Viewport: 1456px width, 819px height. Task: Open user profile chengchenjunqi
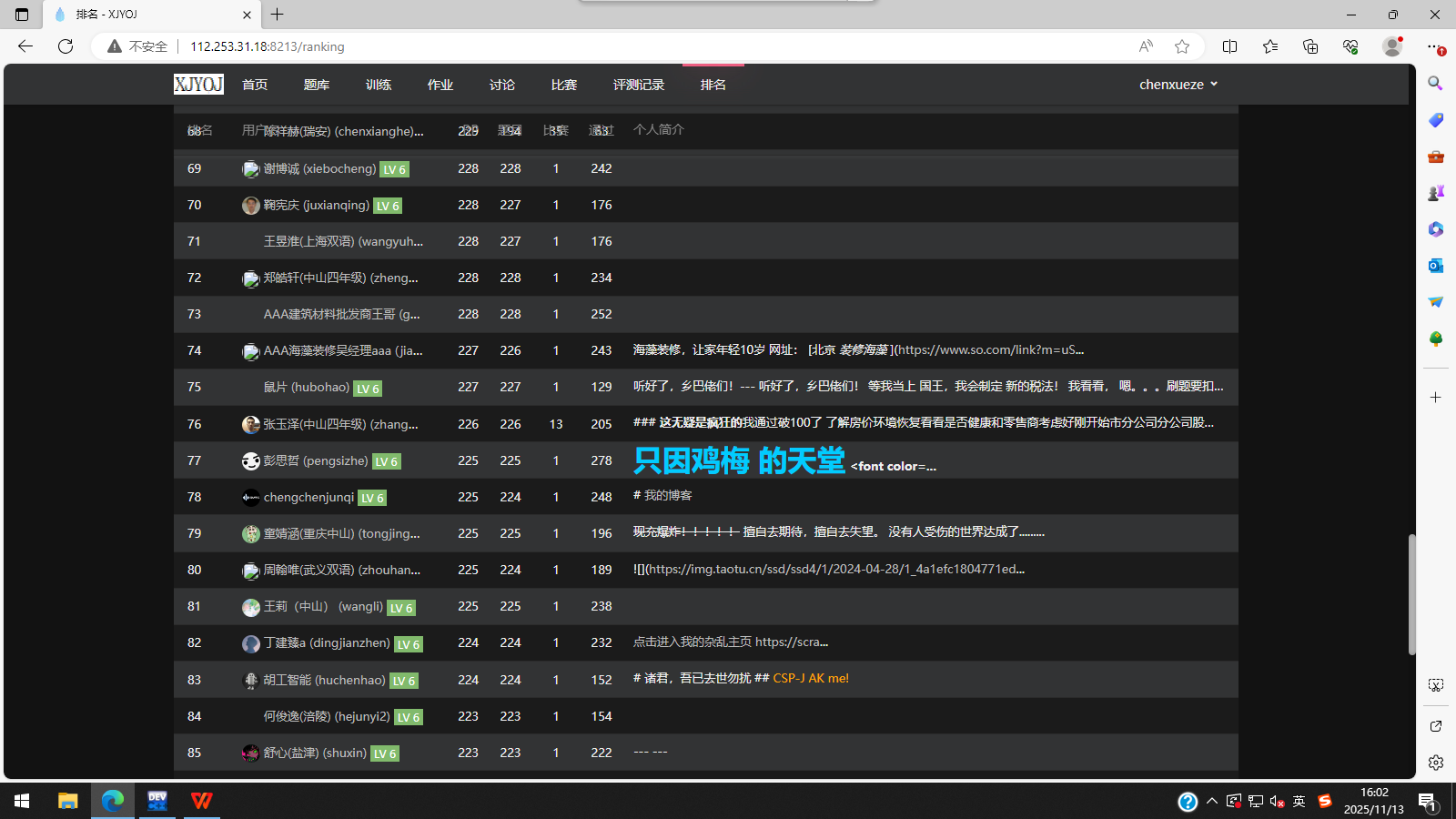308,497
